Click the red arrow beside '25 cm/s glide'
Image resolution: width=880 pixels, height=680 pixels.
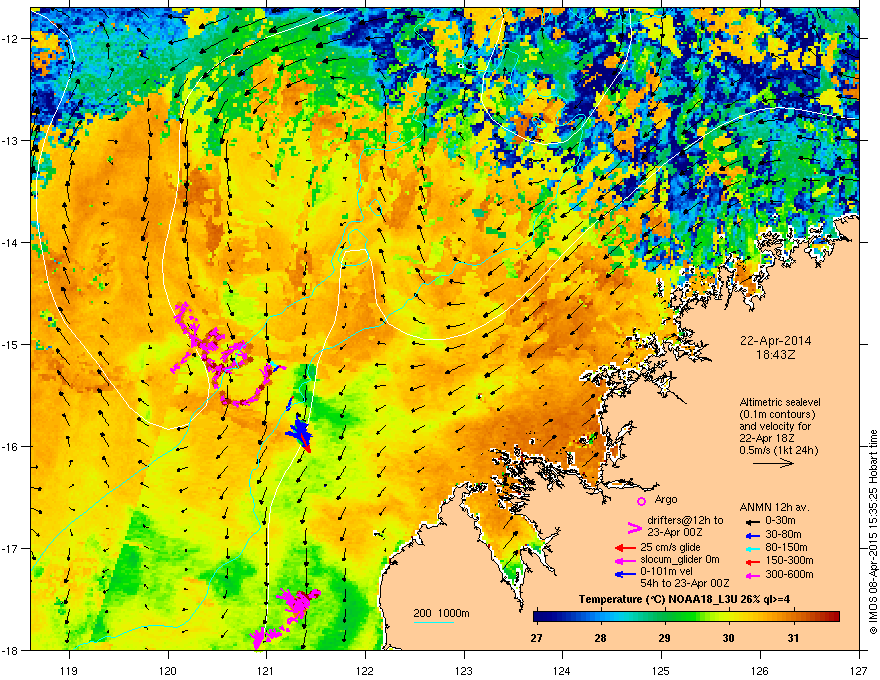click(625, 548)
